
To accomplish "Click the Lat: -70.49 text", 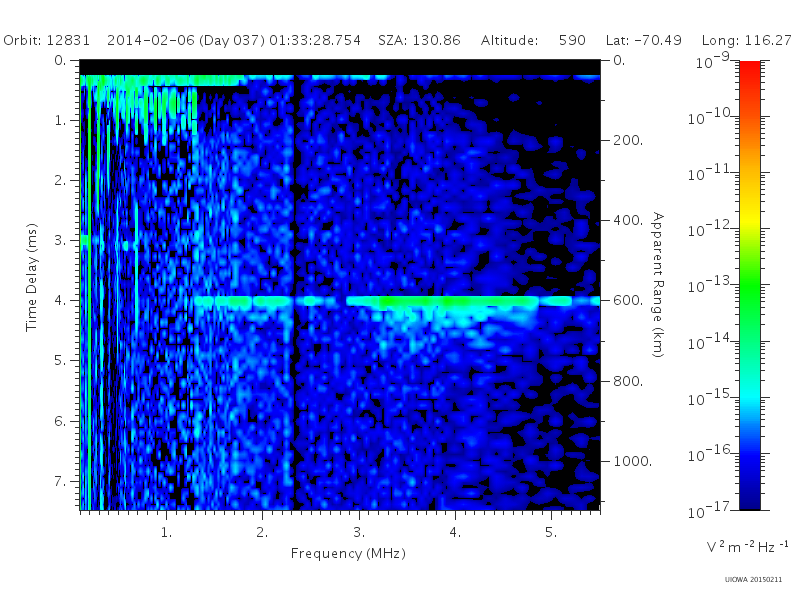I will coord(644,40).
